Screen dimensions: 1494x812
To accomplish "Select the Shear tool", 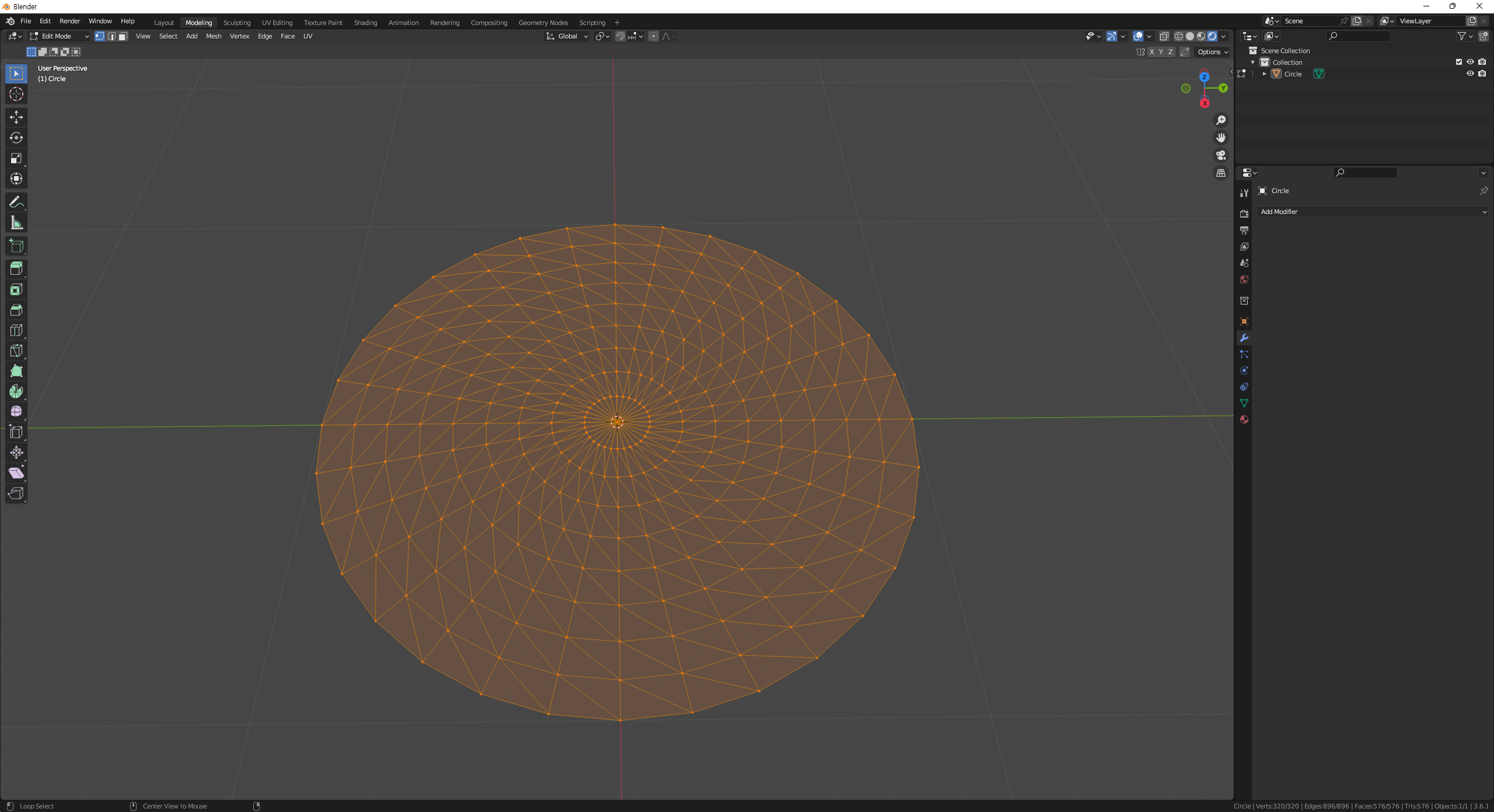I will 16,473.
